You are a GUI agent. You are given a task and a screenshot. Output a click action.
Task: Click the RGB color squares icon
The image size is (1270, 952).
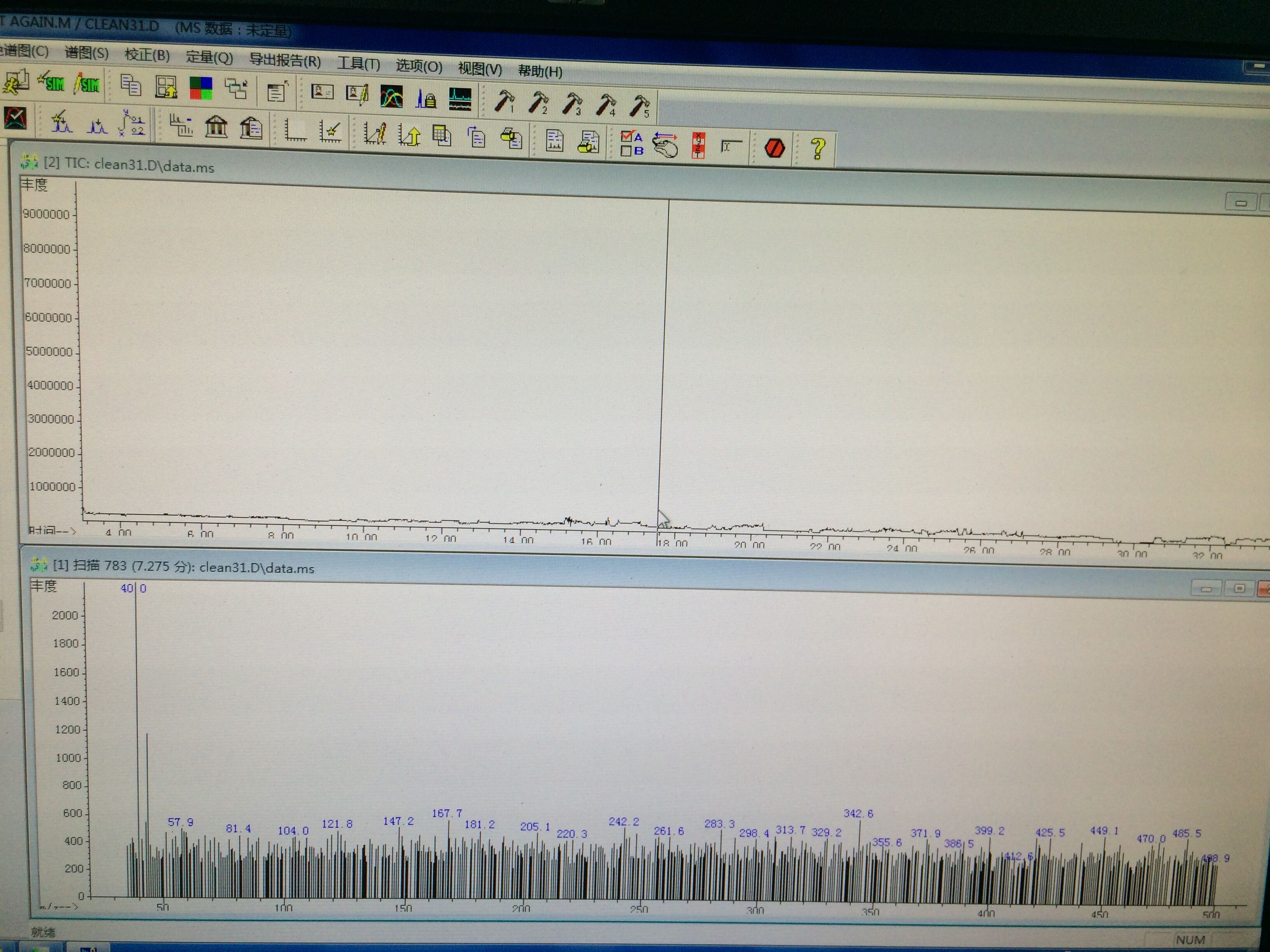pos(201,88)
